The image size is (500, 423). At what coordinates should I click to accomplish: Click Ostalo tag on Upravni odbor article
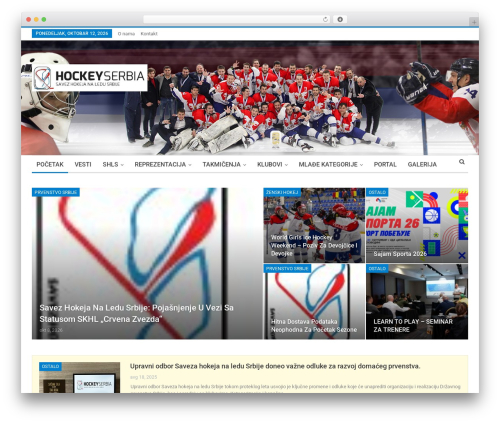pyautogui.click(x=50, y=366)
